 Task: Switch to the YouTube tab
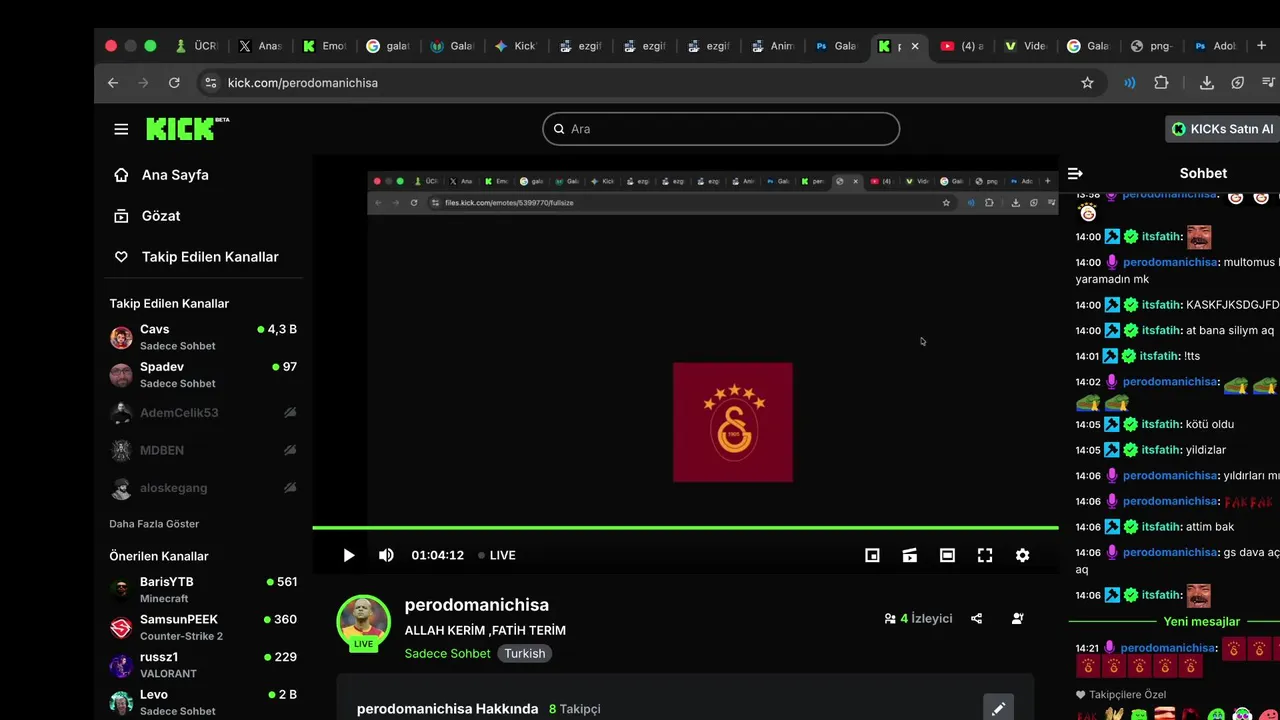point(961,46)
